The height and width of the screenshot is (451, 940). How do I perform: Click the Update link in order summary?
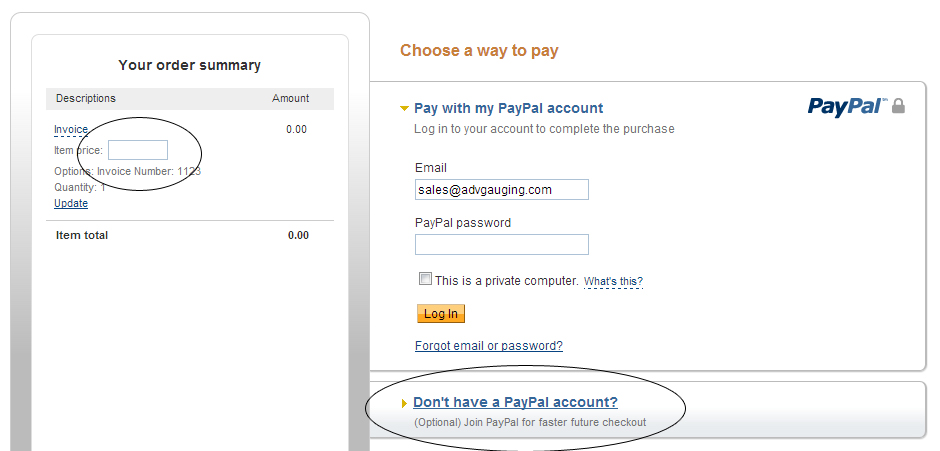coord(71,203)
